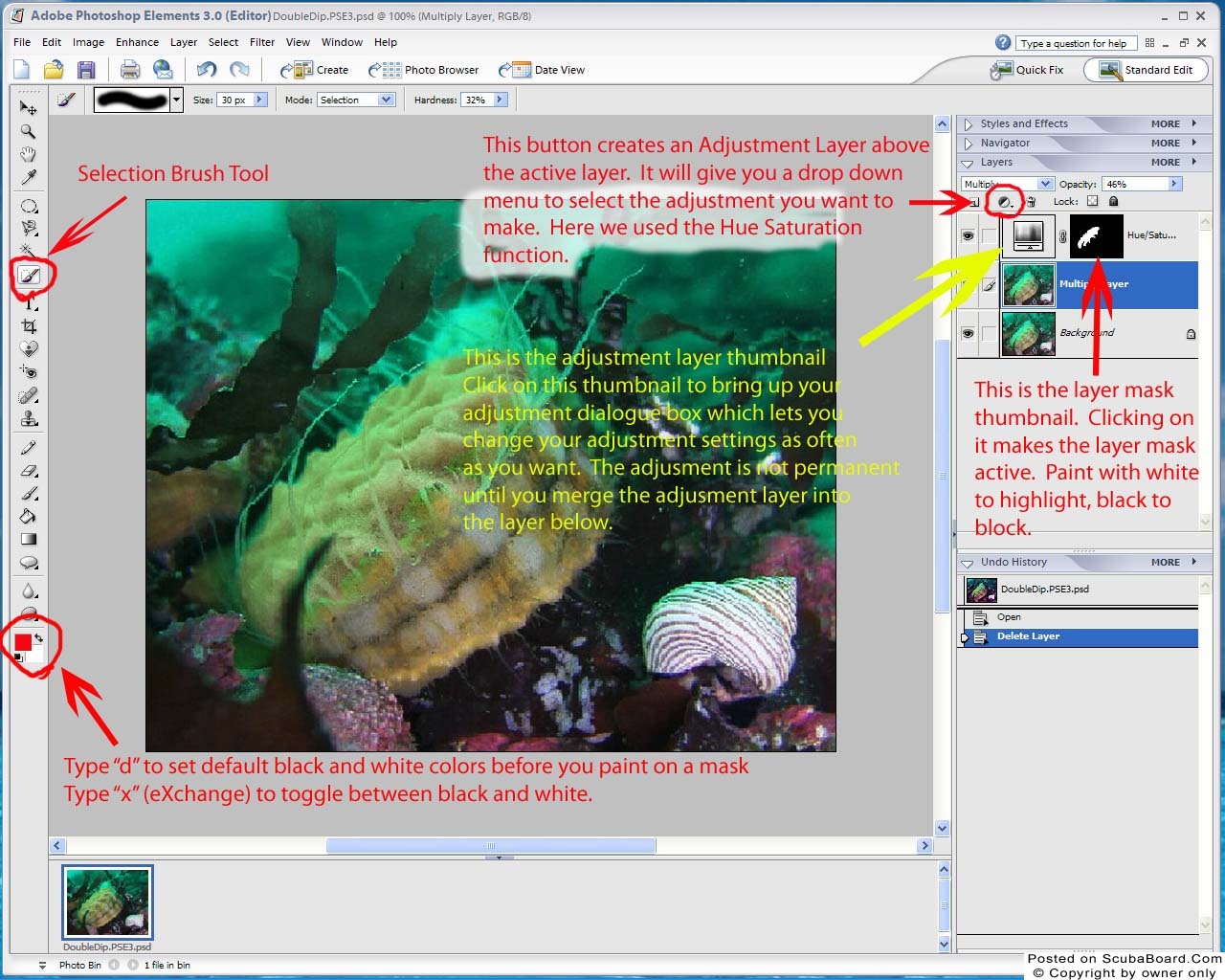Image resolution: width=1225 pixels, height=980 pixels.
Task: Click the Redo arrow icon
Action: [239, 69]
